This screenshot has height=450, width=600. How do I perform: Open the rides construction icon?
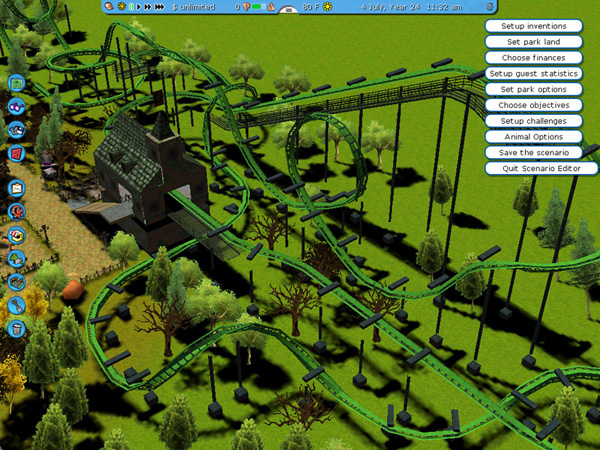click(x=16, y=212)
